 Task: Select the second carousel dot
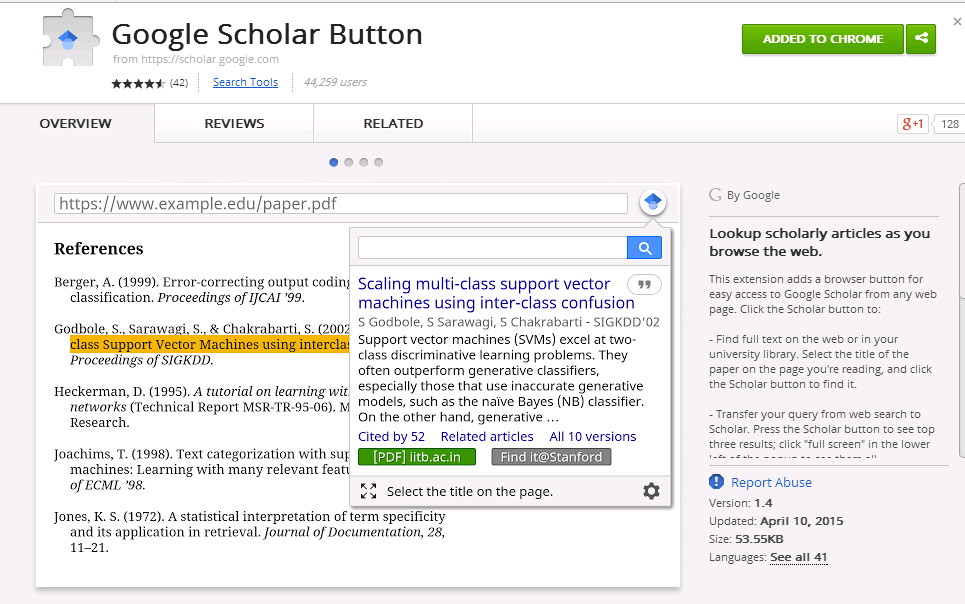point(349,162)
